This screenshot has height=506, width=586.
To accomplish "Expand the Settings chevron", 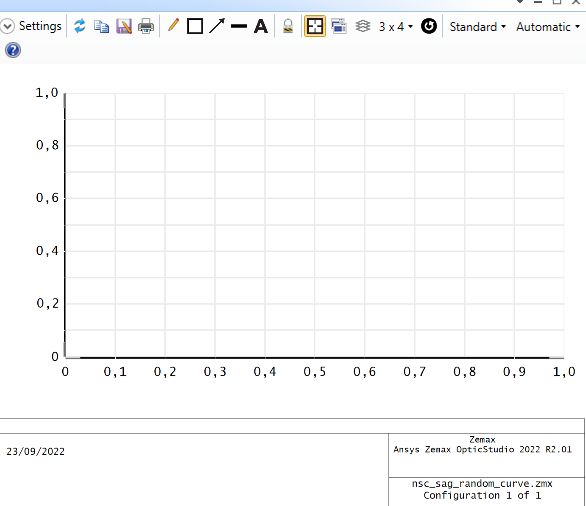I will 7,26.
